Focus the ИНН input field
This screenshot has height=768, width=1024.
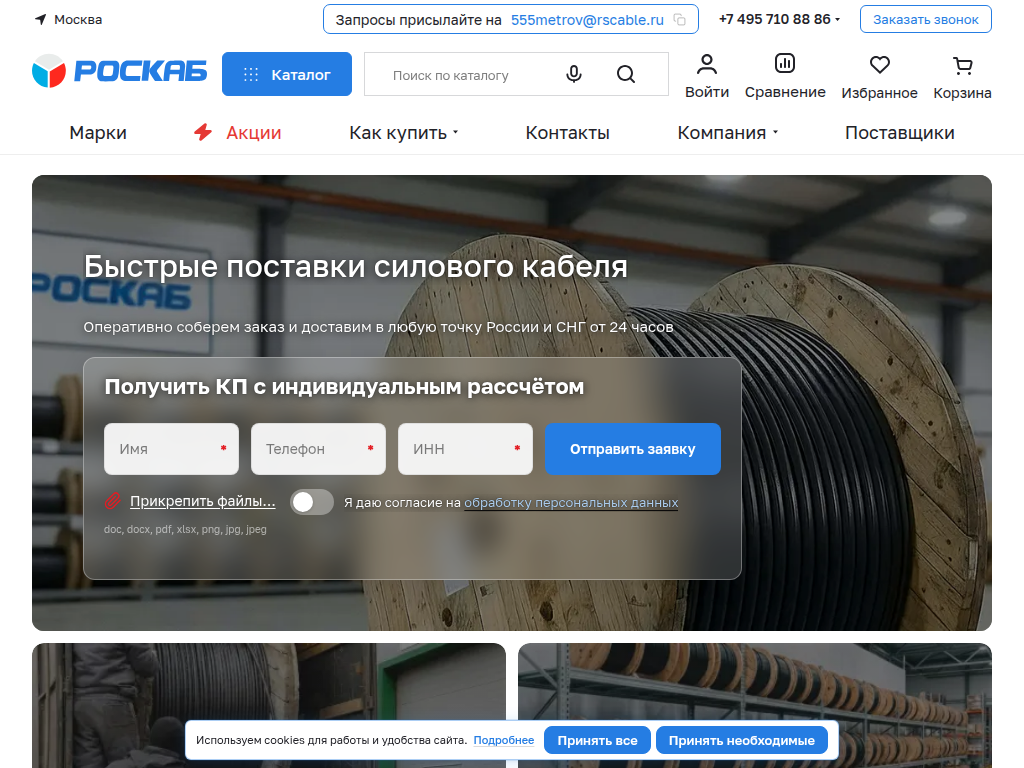(x=465, y=449)
